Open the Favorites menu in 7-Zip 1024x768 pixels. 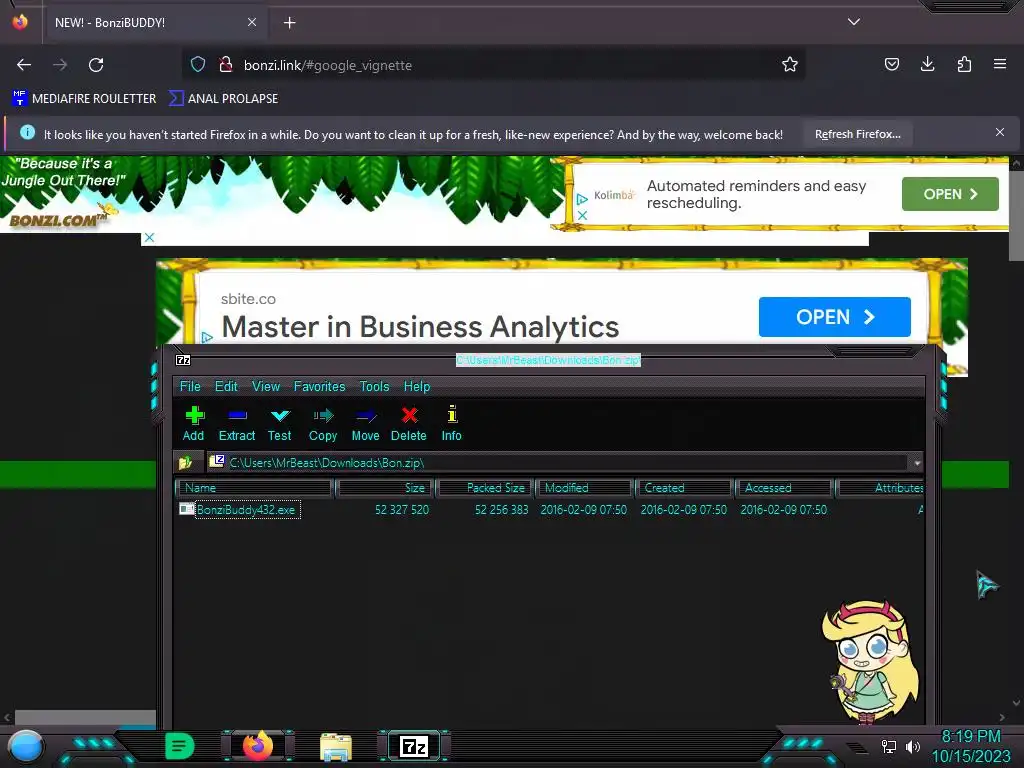[x=319, y=387]
